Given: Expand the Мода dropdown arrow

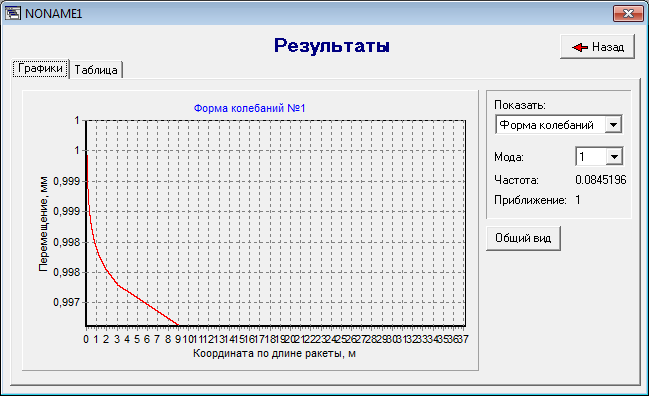Looking at the screenshot, I should 614,157.
